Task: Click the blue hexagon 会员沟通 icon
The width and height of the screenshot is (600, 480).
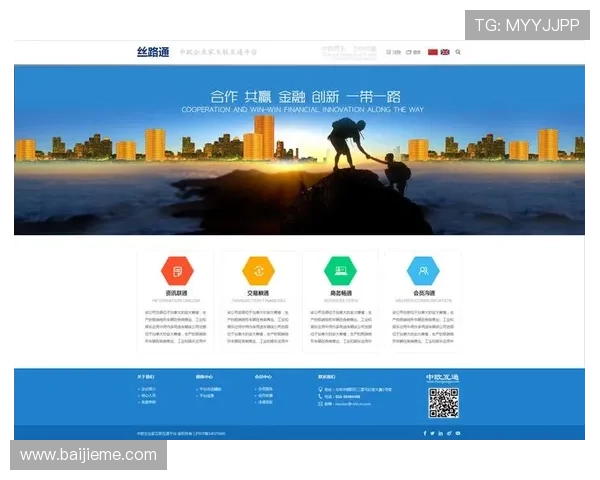Action: pyautogui.click(x=423, y=271)
